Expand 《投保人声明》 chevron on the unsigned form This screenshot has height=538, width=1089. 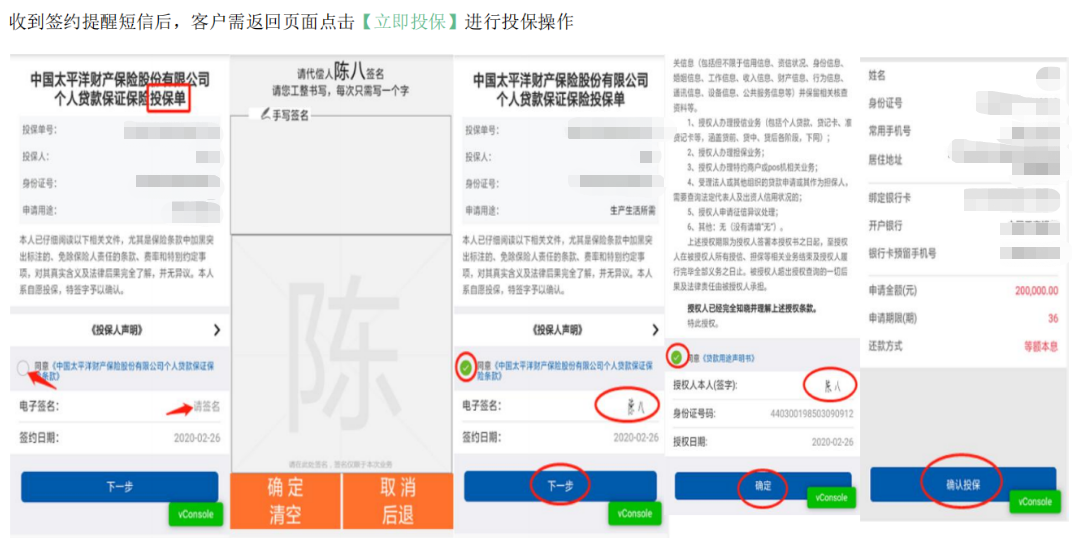point(217,330)
